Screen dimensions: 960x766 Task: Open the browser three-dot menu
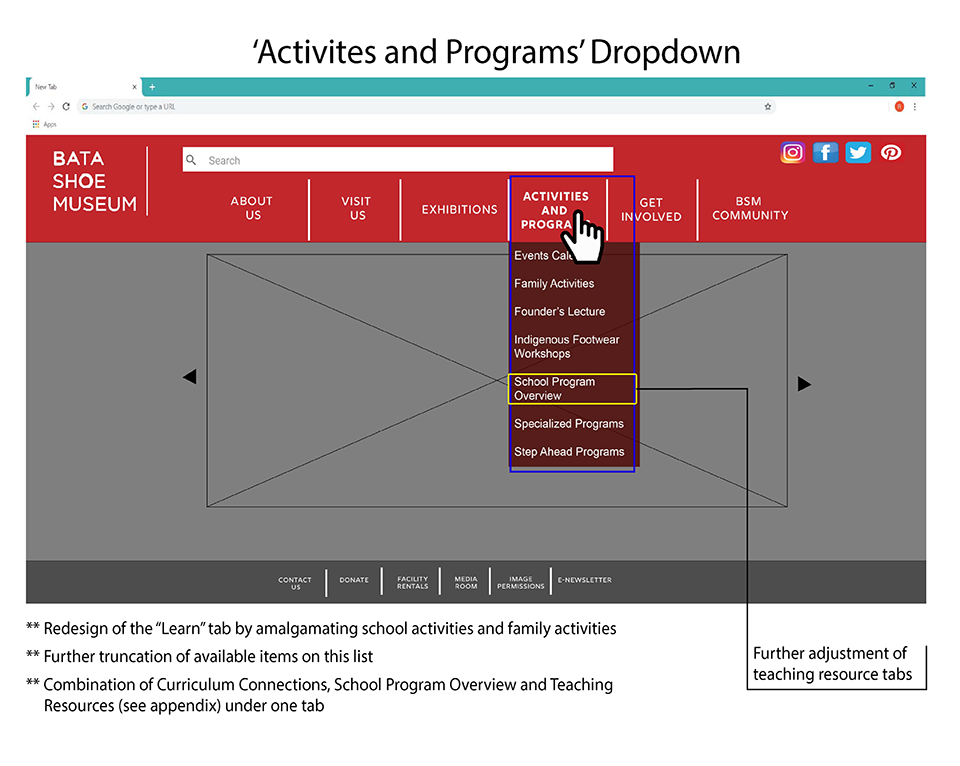click(915, 107)
